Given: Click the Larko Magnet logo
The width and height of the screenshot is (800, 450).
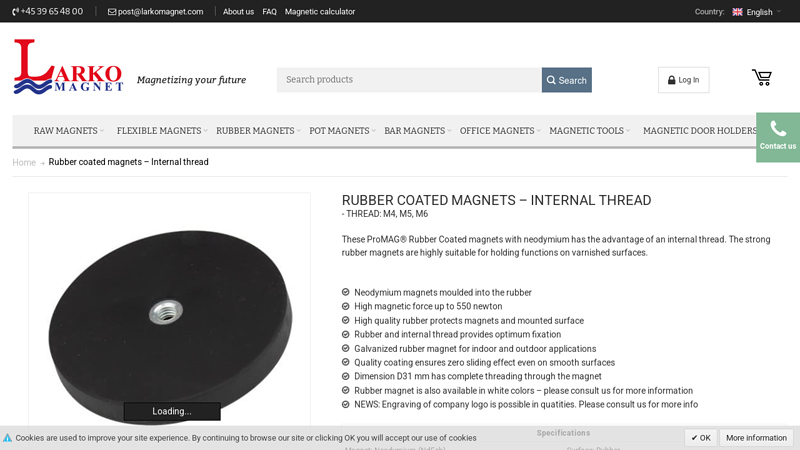Looking at the screenshot, I should pos(68,67).
